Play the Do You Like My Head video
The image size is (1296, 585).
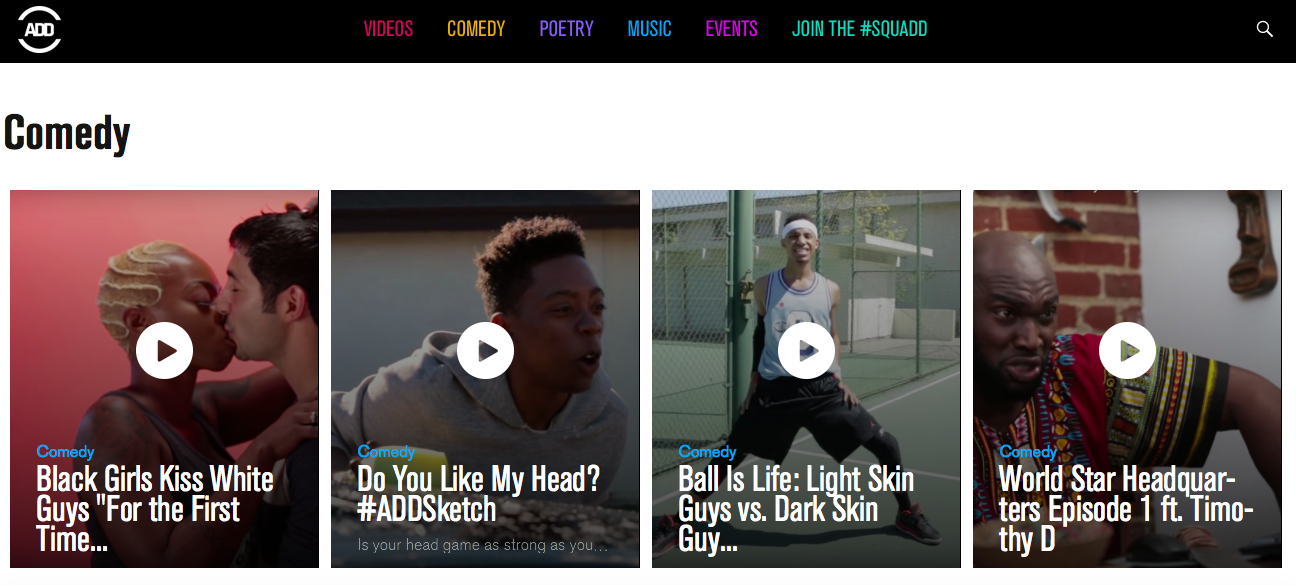pos(485,351)
